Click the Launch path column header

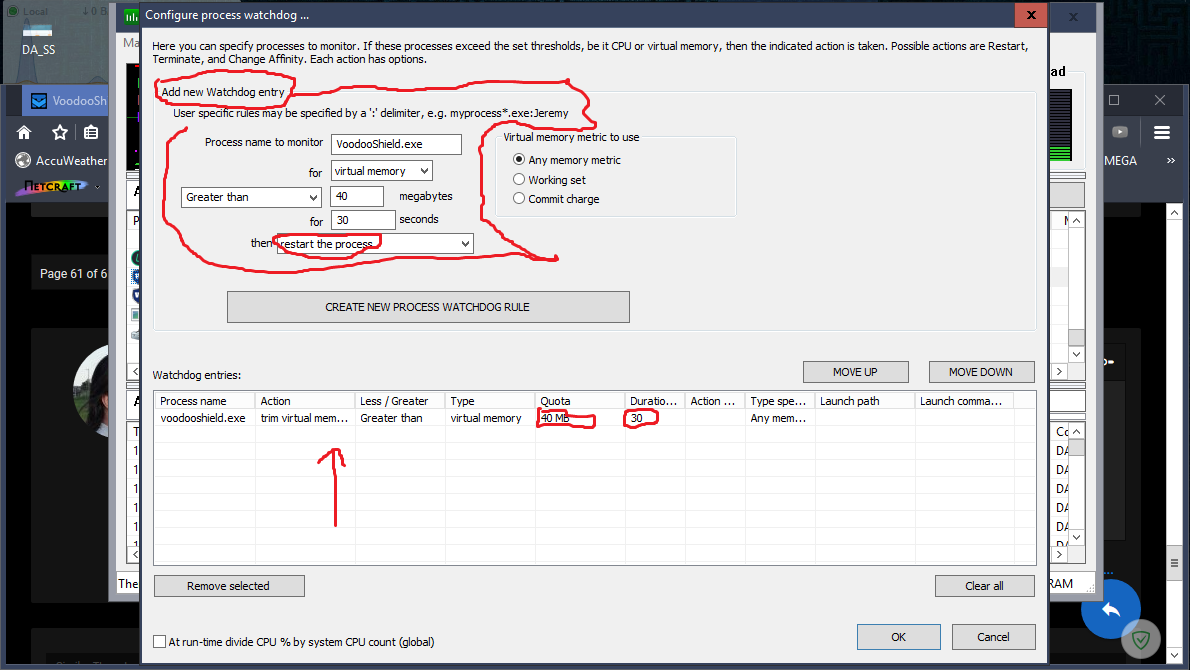coord(865,401)
